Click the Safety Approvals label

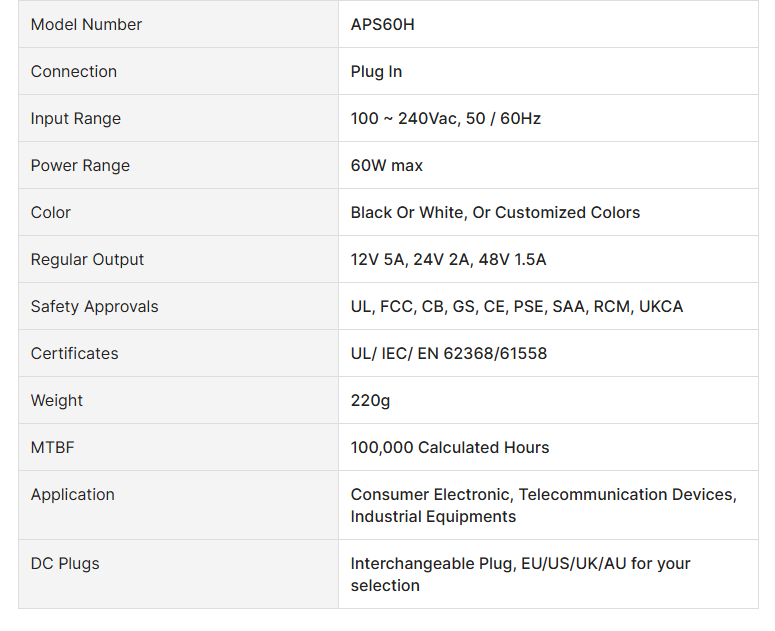94,306
